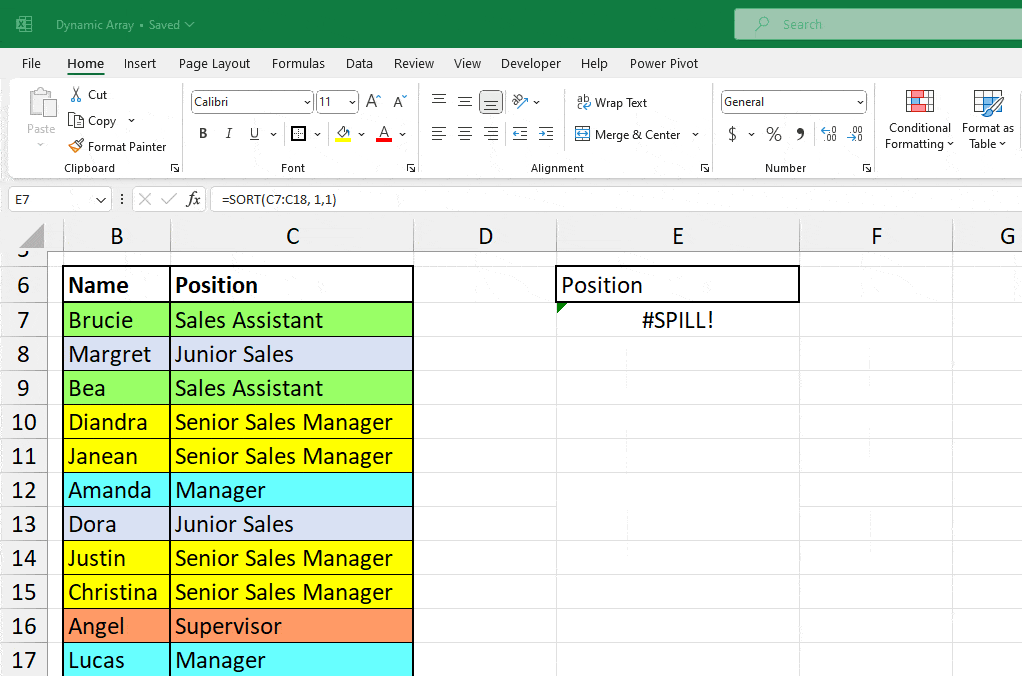
Task: Click the Increase Decimal icon
Action: click(828, 133)
